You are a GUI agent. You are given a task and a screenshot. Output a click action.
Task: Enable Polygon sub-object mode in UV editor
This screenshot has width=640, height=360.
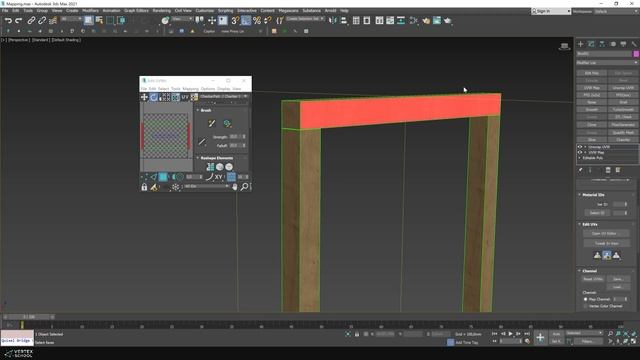(x=163, y=177)
